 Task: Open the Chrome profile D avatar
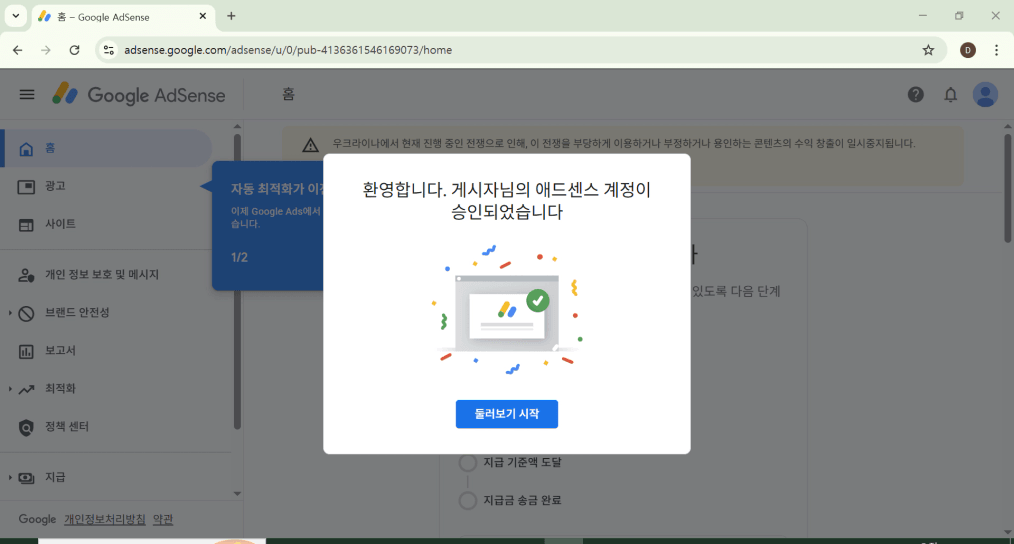click(x=967, y=50)
